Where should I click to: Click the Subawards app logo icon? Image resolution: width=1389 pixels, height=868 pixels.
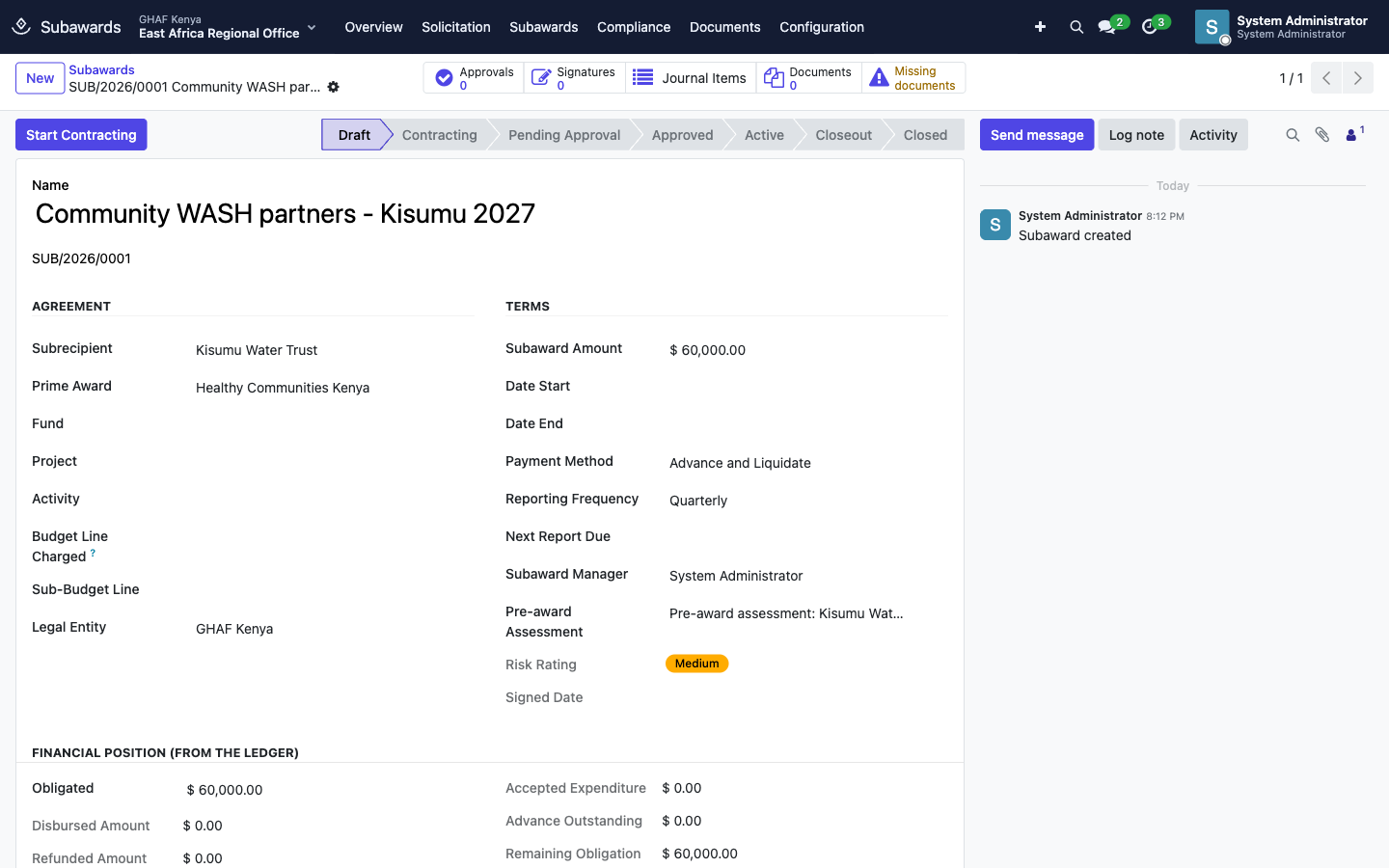pos(21,26)
